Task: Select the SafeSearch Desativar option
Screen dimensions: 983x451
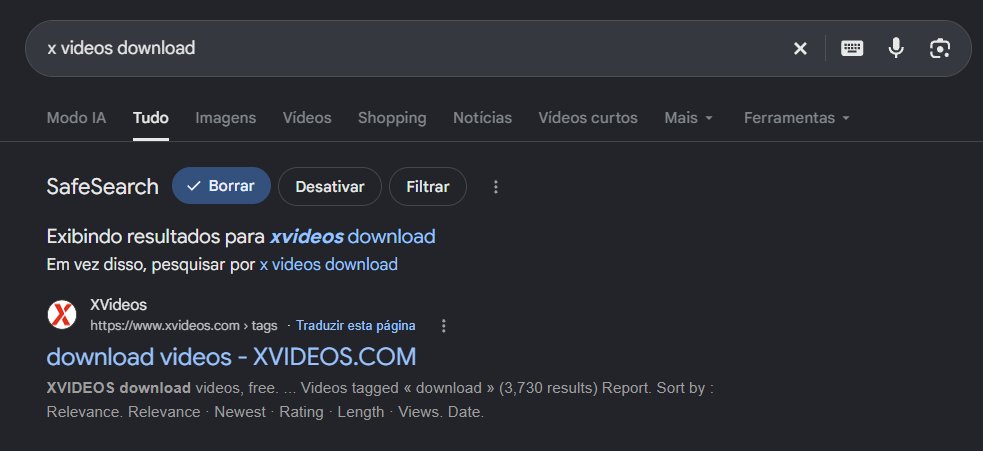Action: [330, 186]
